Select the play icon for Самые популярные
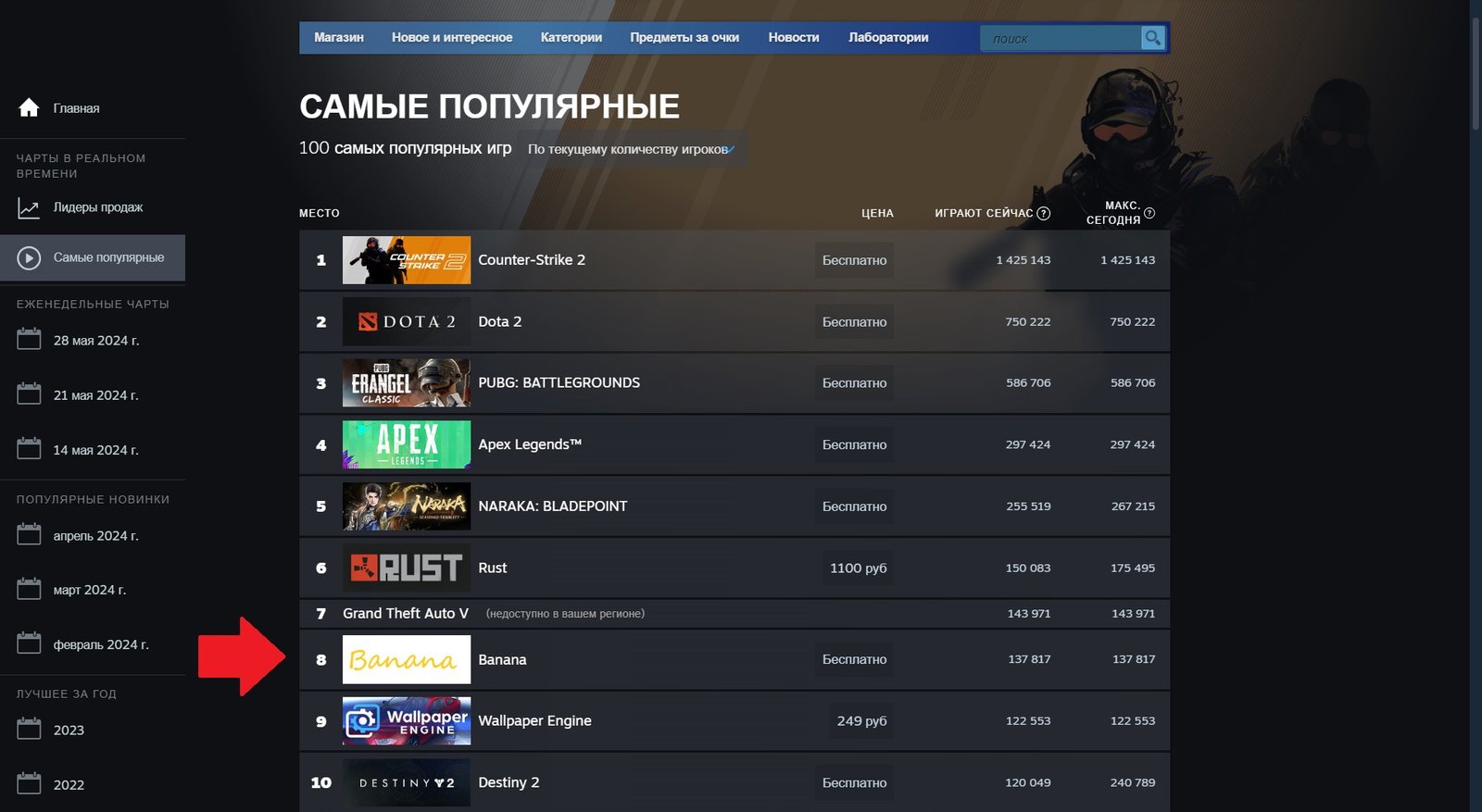Image resolution: width=1482 pixels, height=812 pixels. 29,257
